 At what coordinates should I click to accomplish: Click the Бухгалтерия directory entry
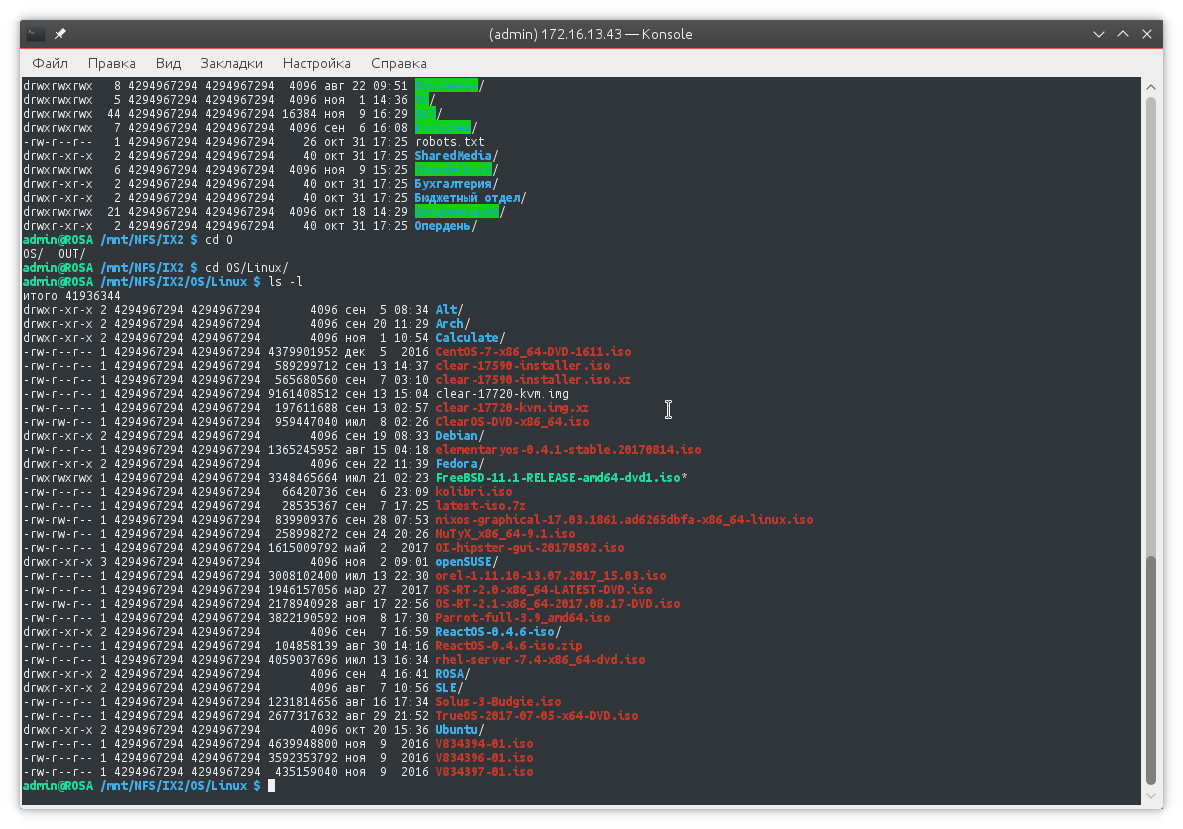[455, 184]
